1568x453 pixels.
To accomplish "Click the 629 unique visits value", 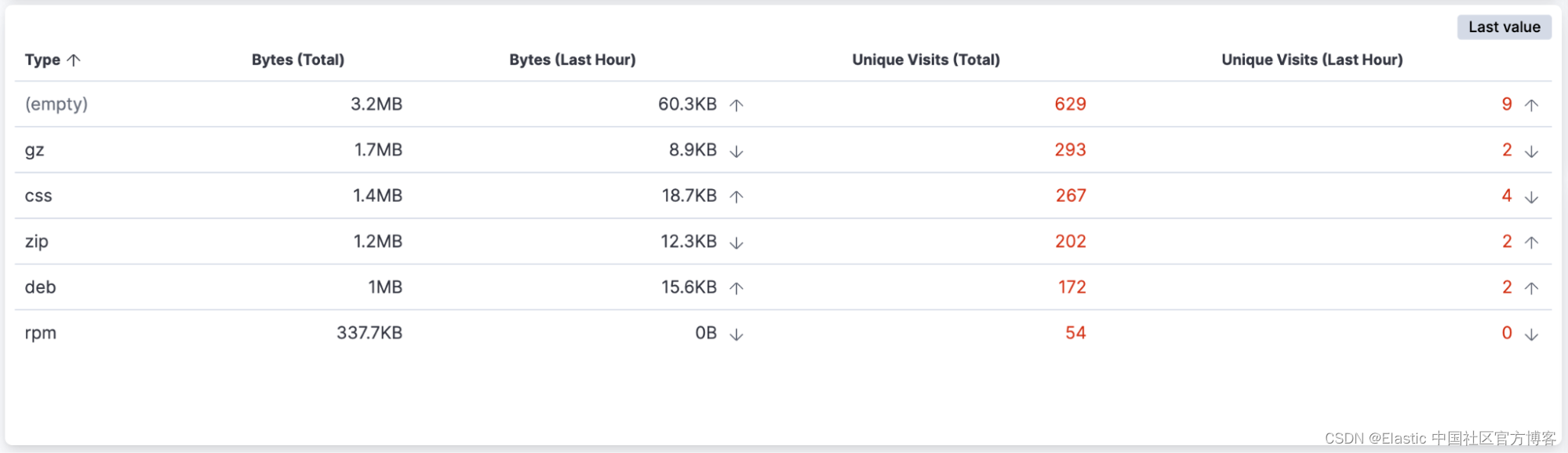I will [1070, 104].
